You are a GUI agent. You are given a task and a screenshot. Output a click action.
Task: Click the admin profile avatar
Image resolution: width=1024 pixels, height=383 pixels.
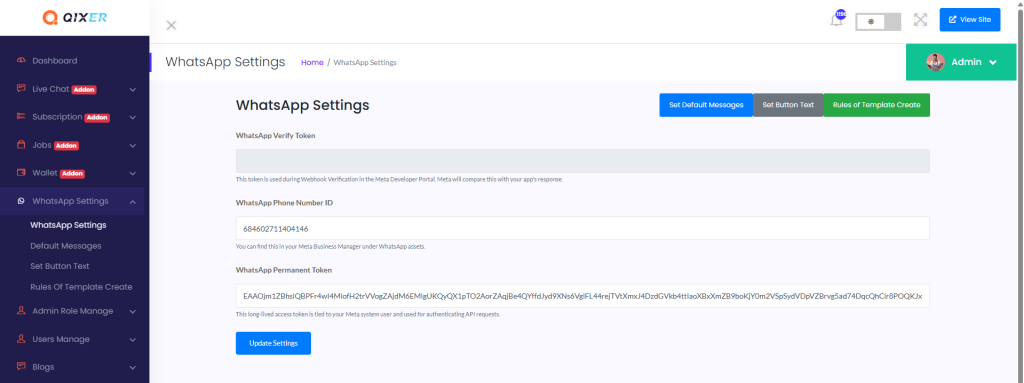point(935,62)
